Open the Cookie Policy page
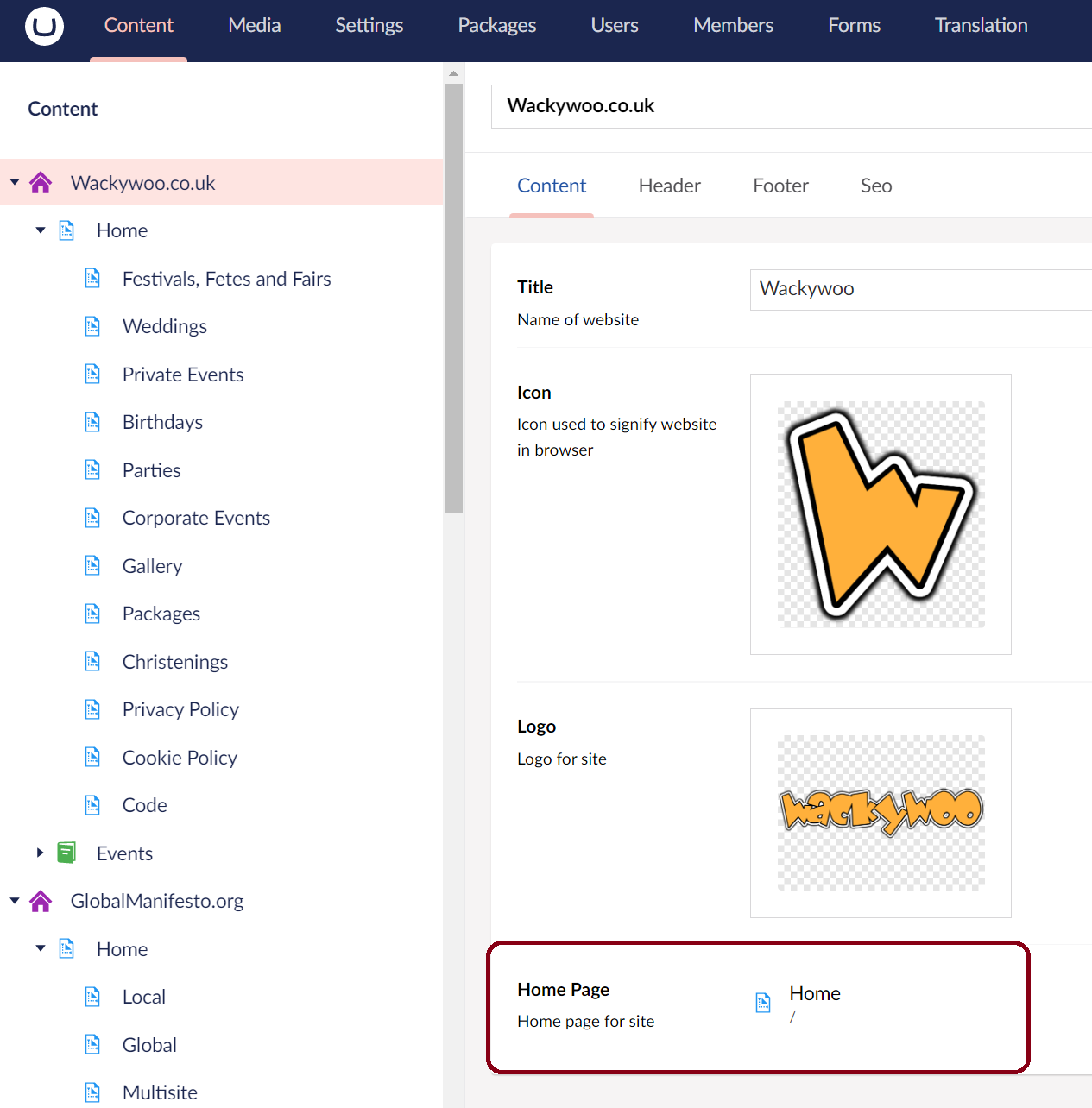This screenshot has height=1108, width=1092. click(180, 758)
